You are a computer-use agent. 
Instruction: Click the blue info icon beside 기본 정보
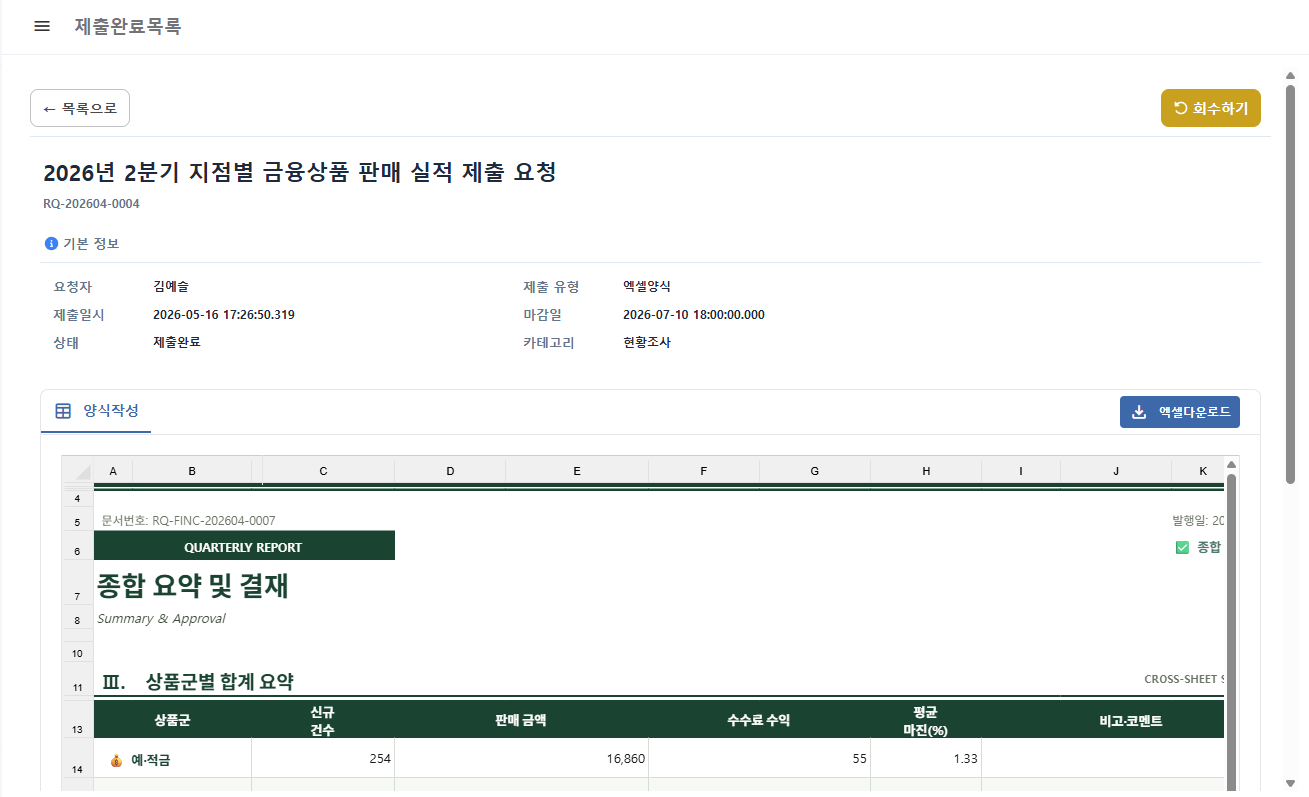point(51,243)
